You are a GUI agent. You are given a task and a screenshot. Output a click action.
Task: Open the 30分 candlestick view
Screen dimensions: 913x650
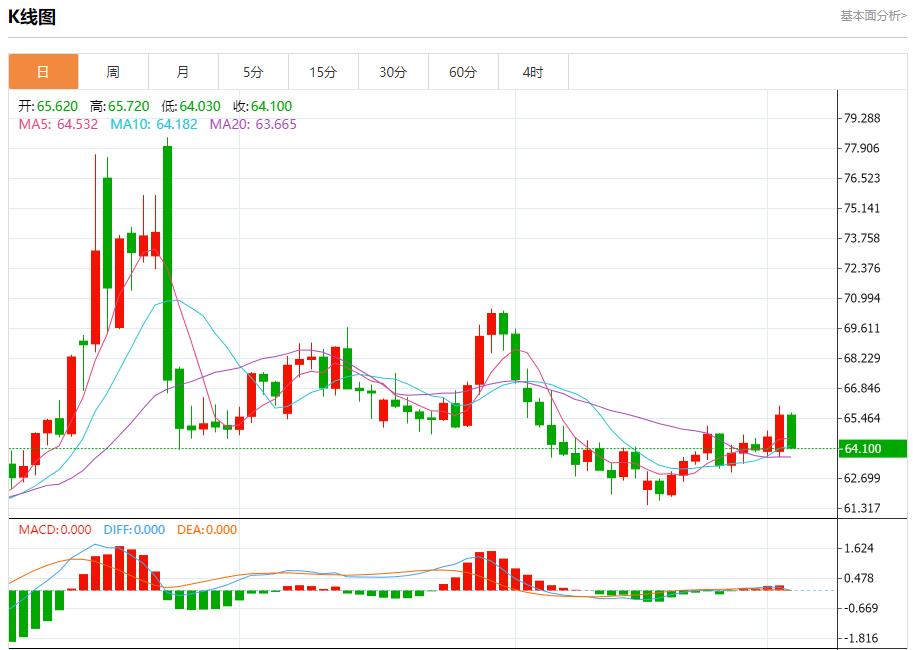coord(394,71)
